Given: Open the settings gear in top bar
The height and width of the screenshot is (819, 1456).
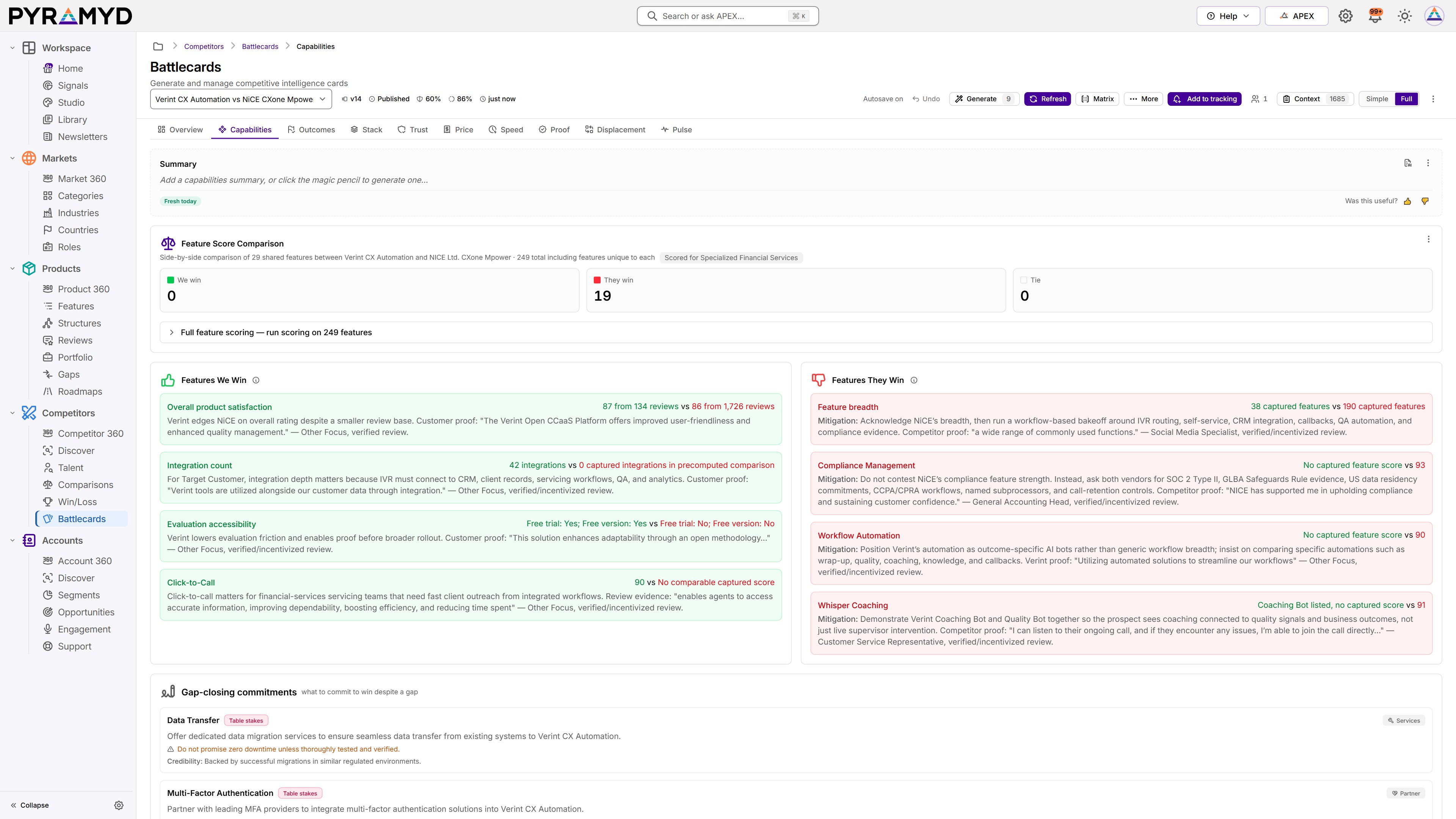Looking at the screenshot, I should [1345, 16].
